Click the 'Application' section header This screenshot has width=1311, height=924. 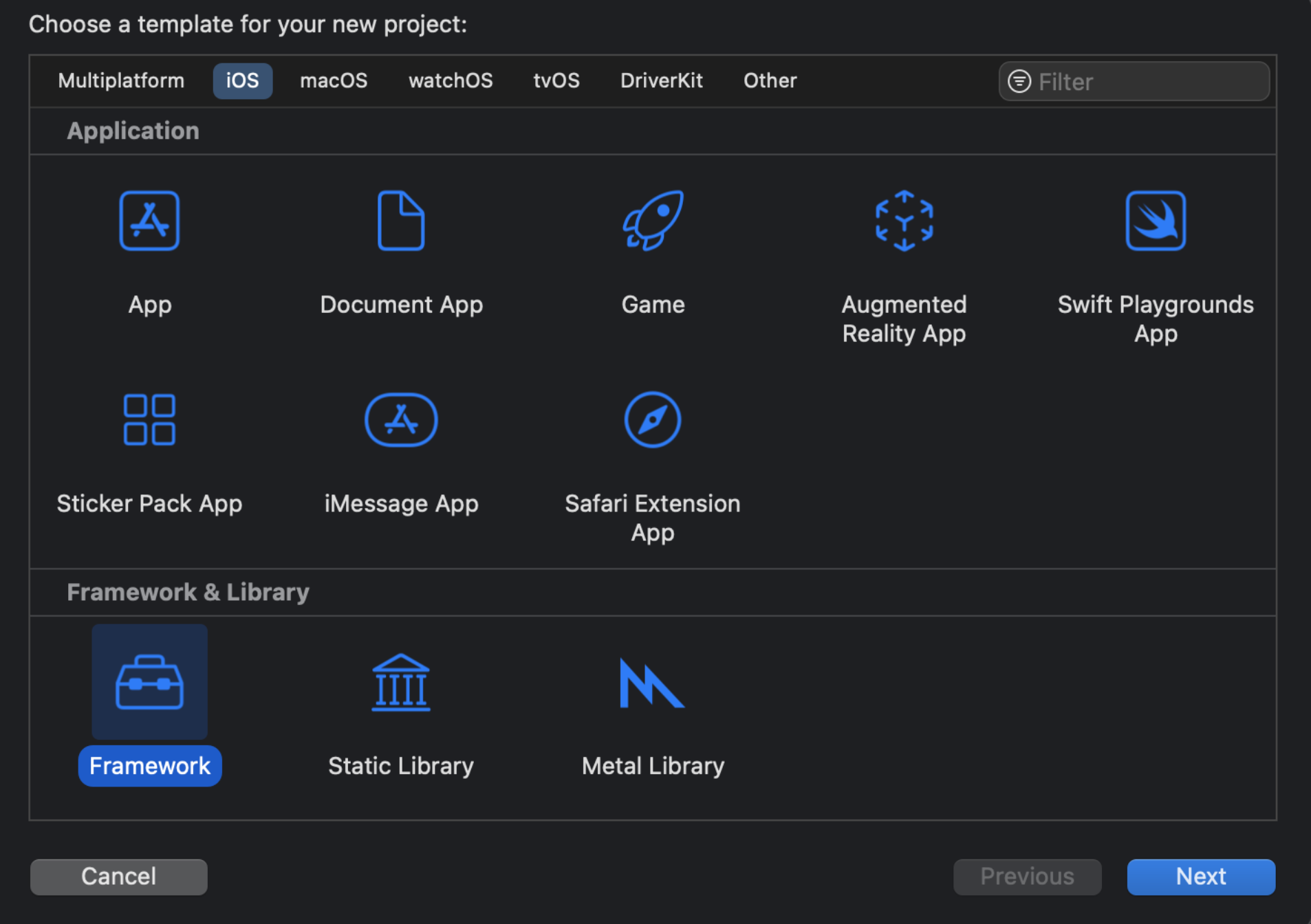coord(133,131)
